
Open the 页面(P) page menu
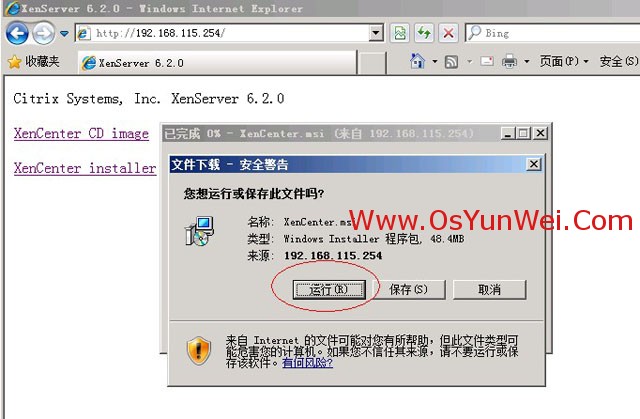564,62
